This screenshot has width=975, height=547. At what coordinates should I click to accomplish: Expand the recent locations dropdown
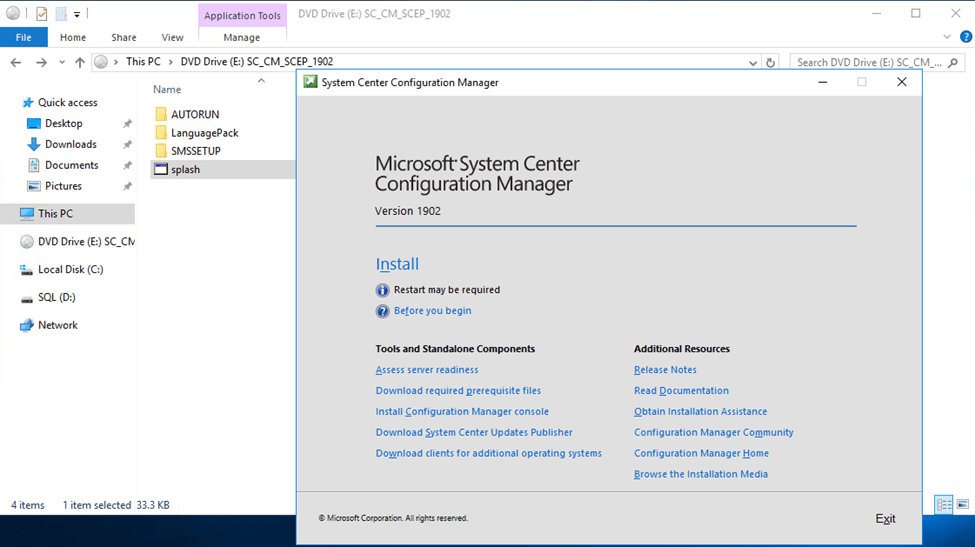click(61, 62)
